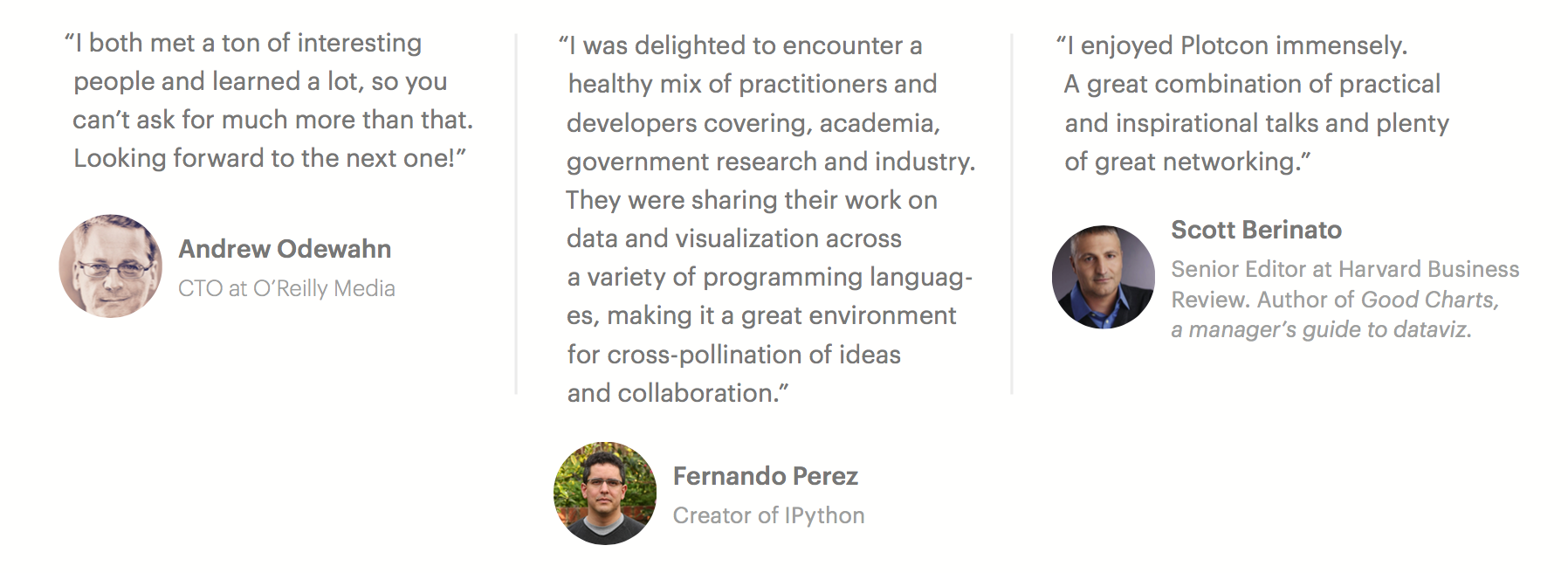
Task: Select the name Scott Berinato
Action: (x=1256, y=230)
